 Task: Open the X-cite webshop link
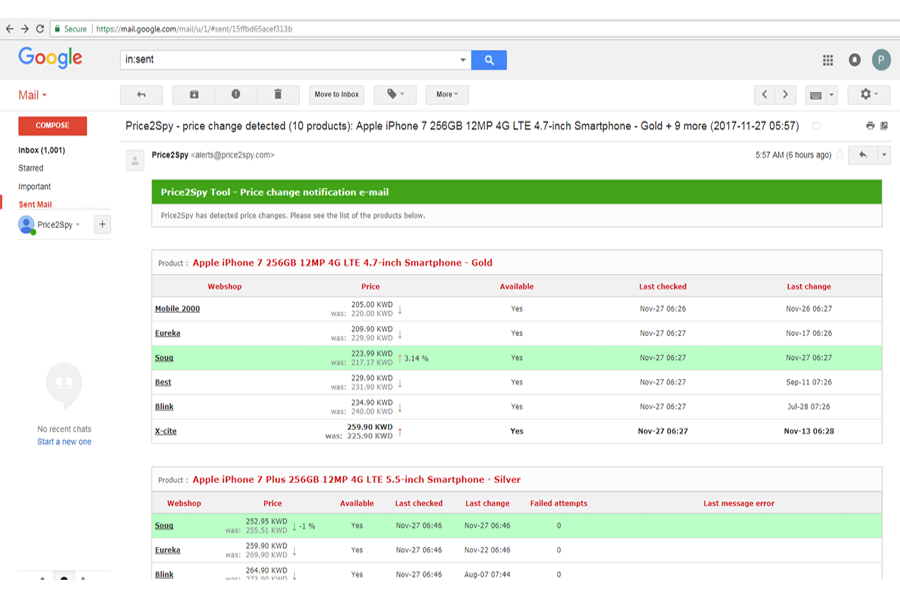click(x=166, y=431)
